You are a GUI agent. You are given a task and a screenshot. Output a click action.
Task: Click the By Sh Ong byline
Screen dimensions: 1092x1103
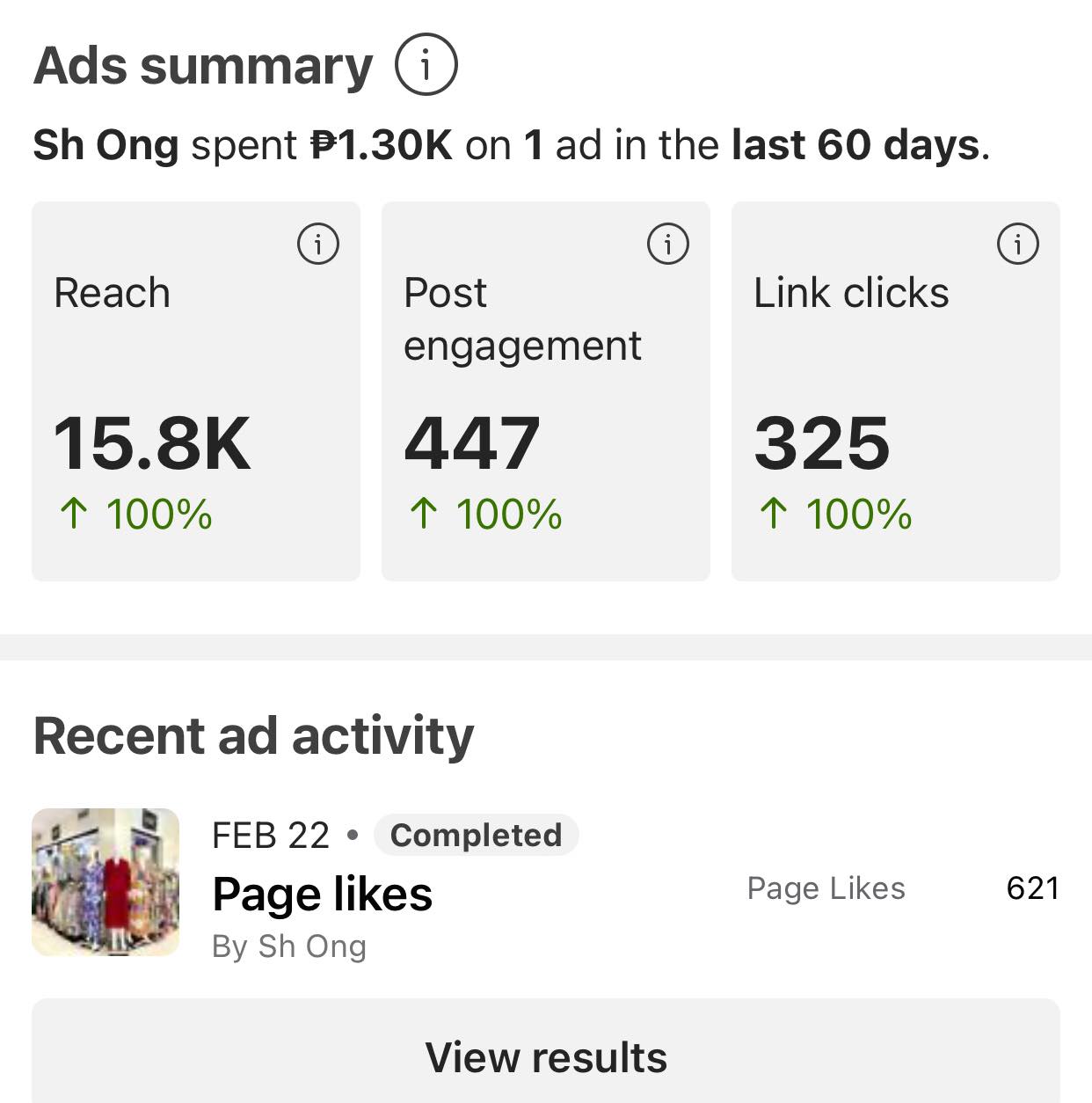[x=289, y=946]
